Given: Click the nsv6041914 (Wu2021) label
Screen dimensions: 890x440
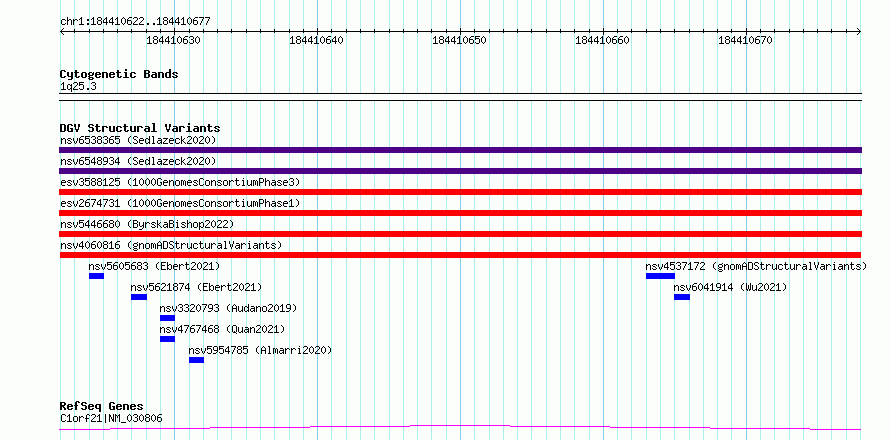Looking at the screenshot, I should click(x=731, y=287).
